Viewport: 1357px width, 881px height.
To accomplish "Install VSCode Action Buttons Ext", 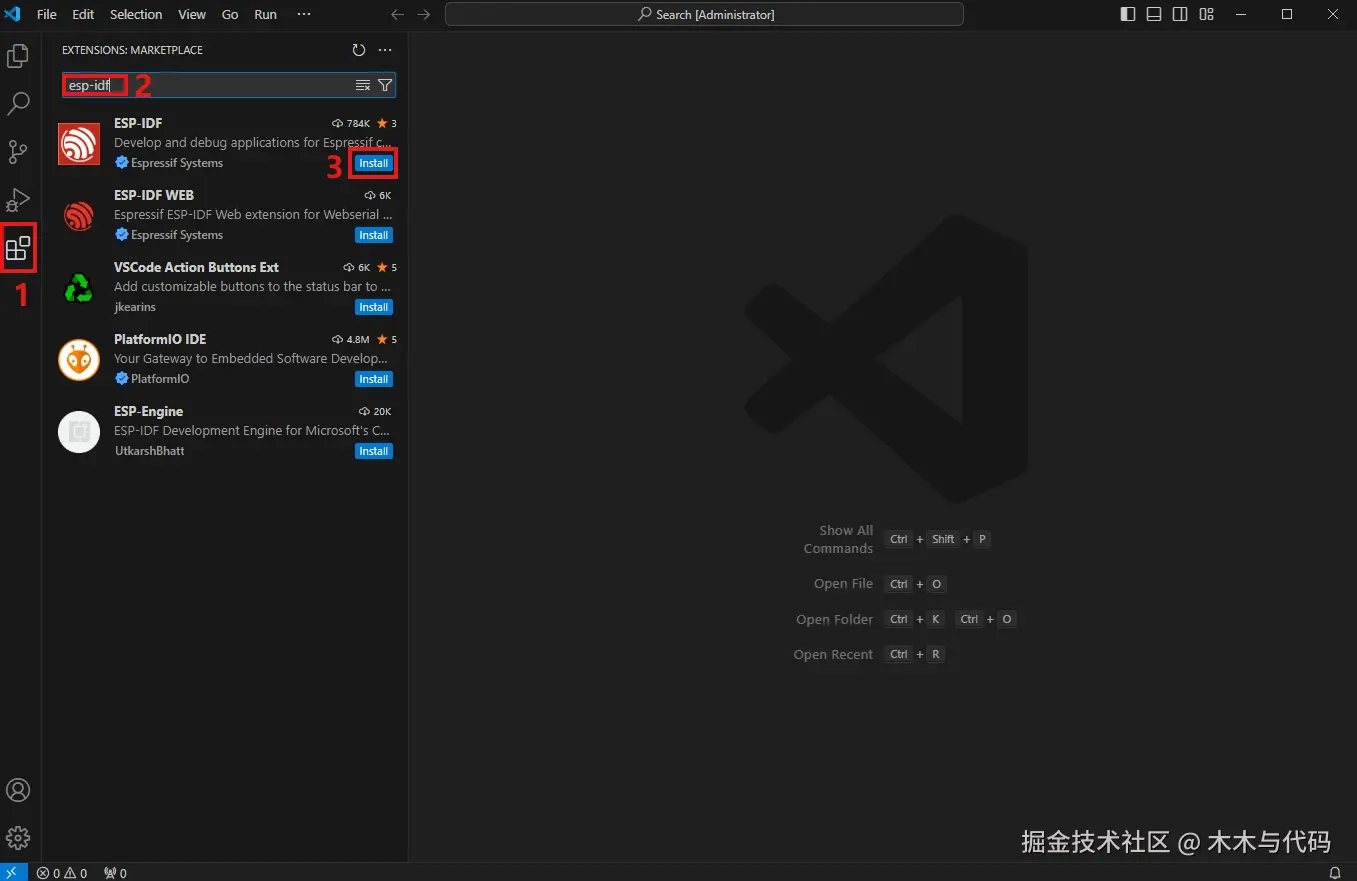I will click(374, 307).
